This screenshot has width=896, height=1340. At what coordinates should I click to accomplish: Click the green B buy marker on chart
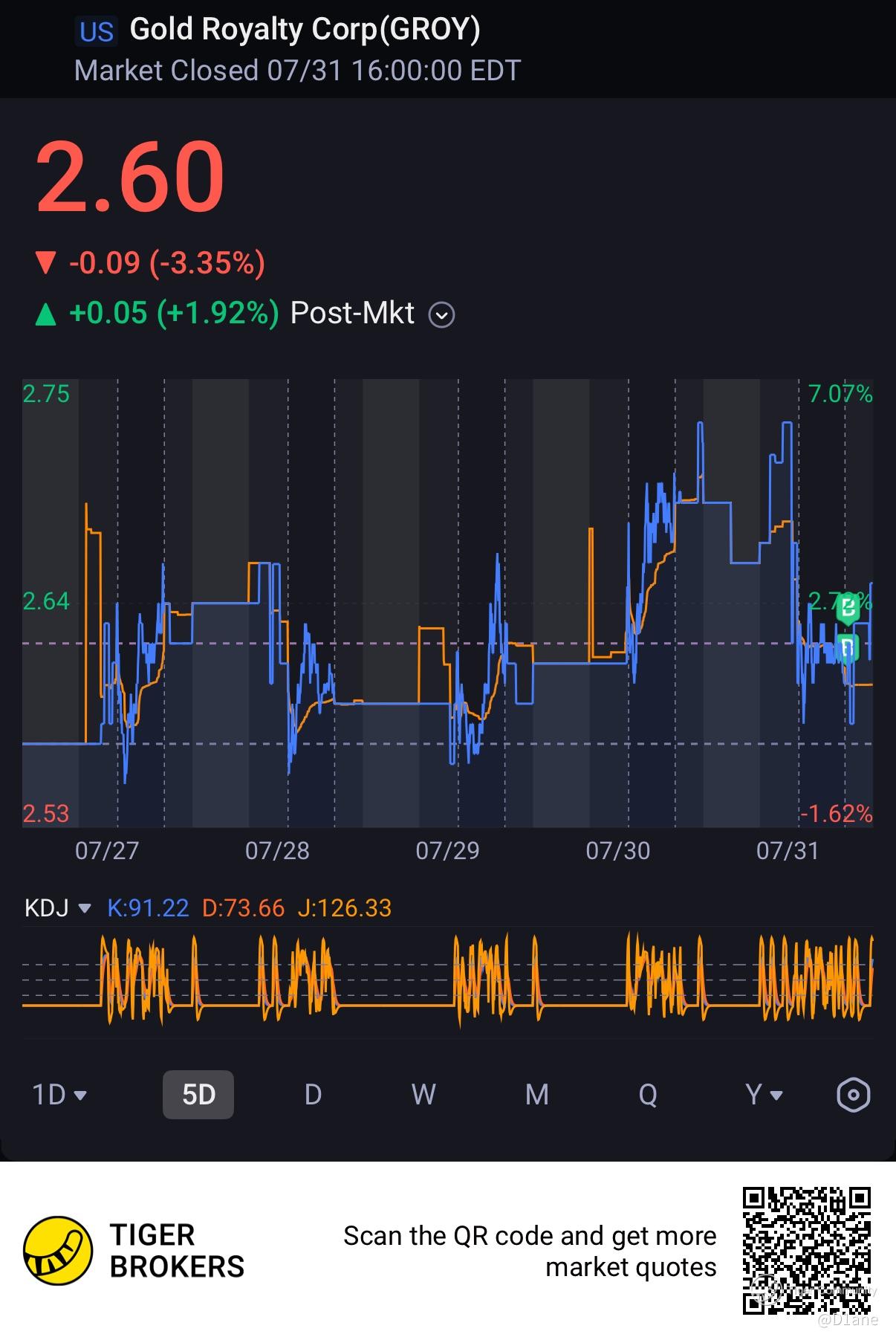tap(847, 609)
